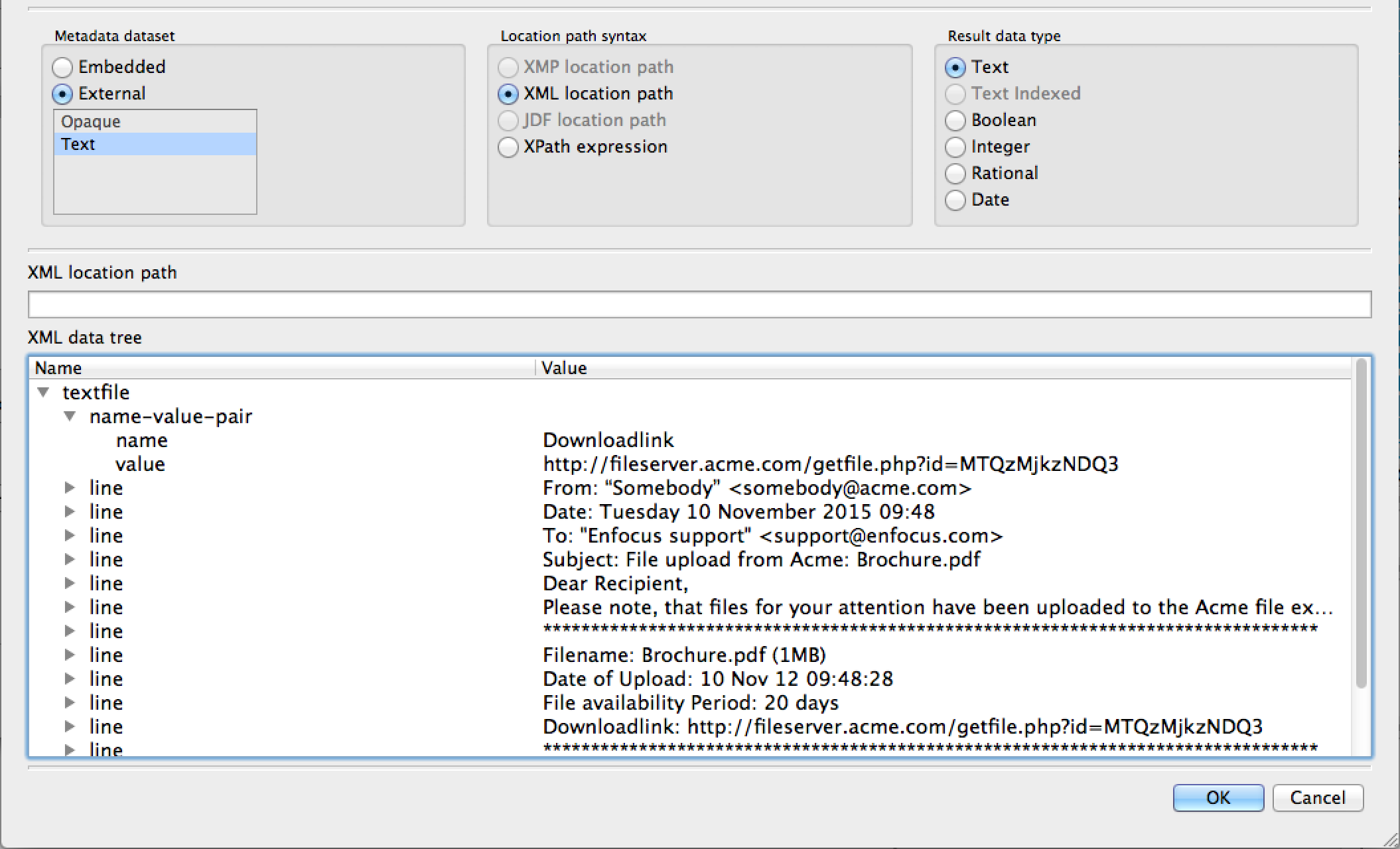1400x849 pixels.
Task: Collapse the textfile tree node
Action: pos(44,392)
